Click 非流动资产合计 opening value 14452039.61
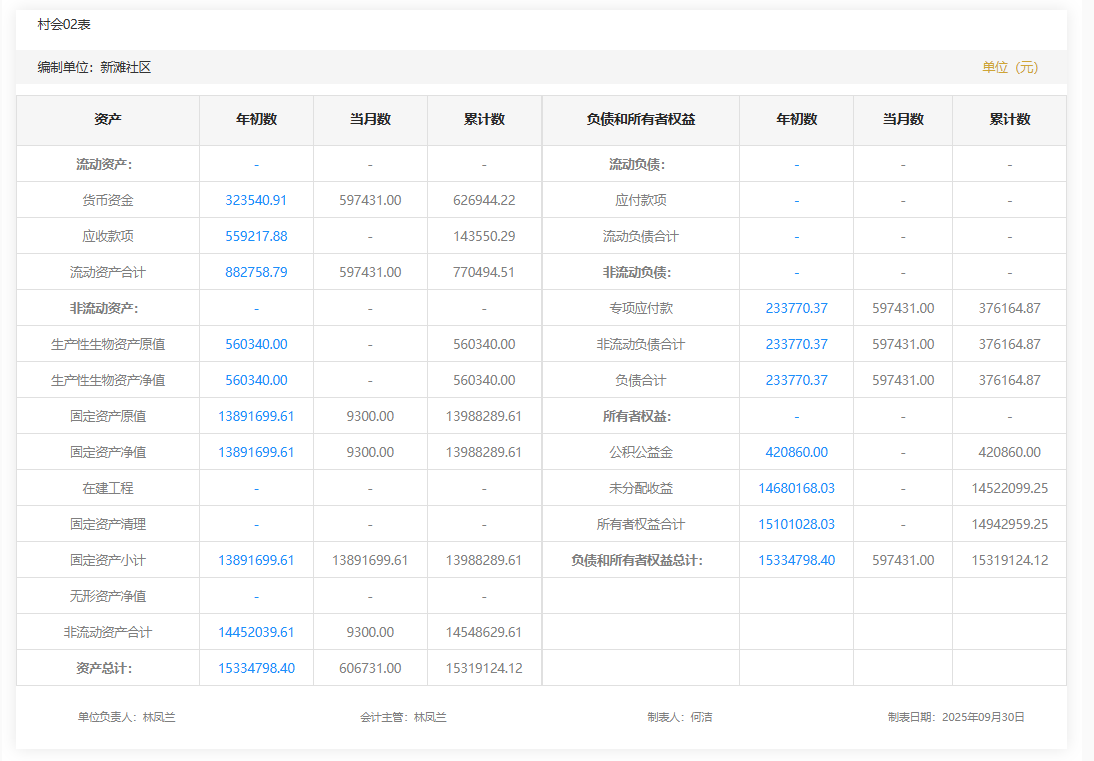 point(256,632)
